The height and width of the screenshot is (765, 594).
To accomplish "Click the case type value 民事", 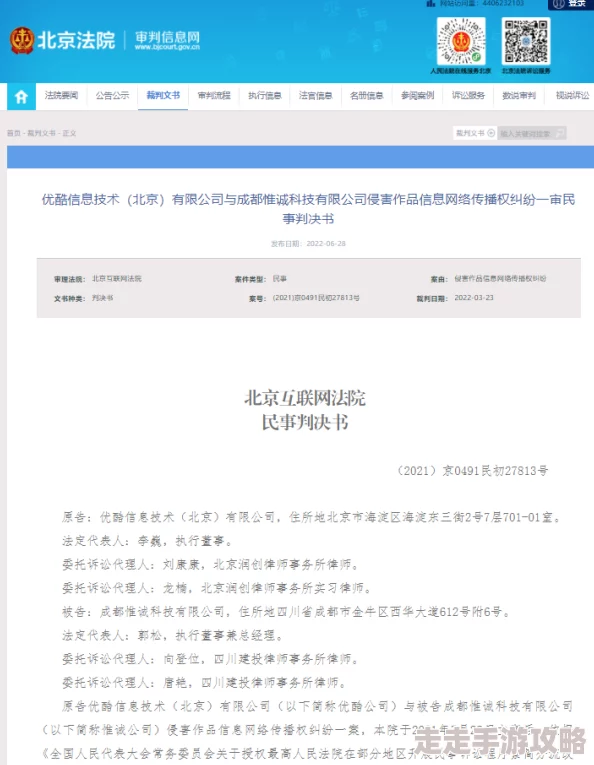I will tap(279, 279).
